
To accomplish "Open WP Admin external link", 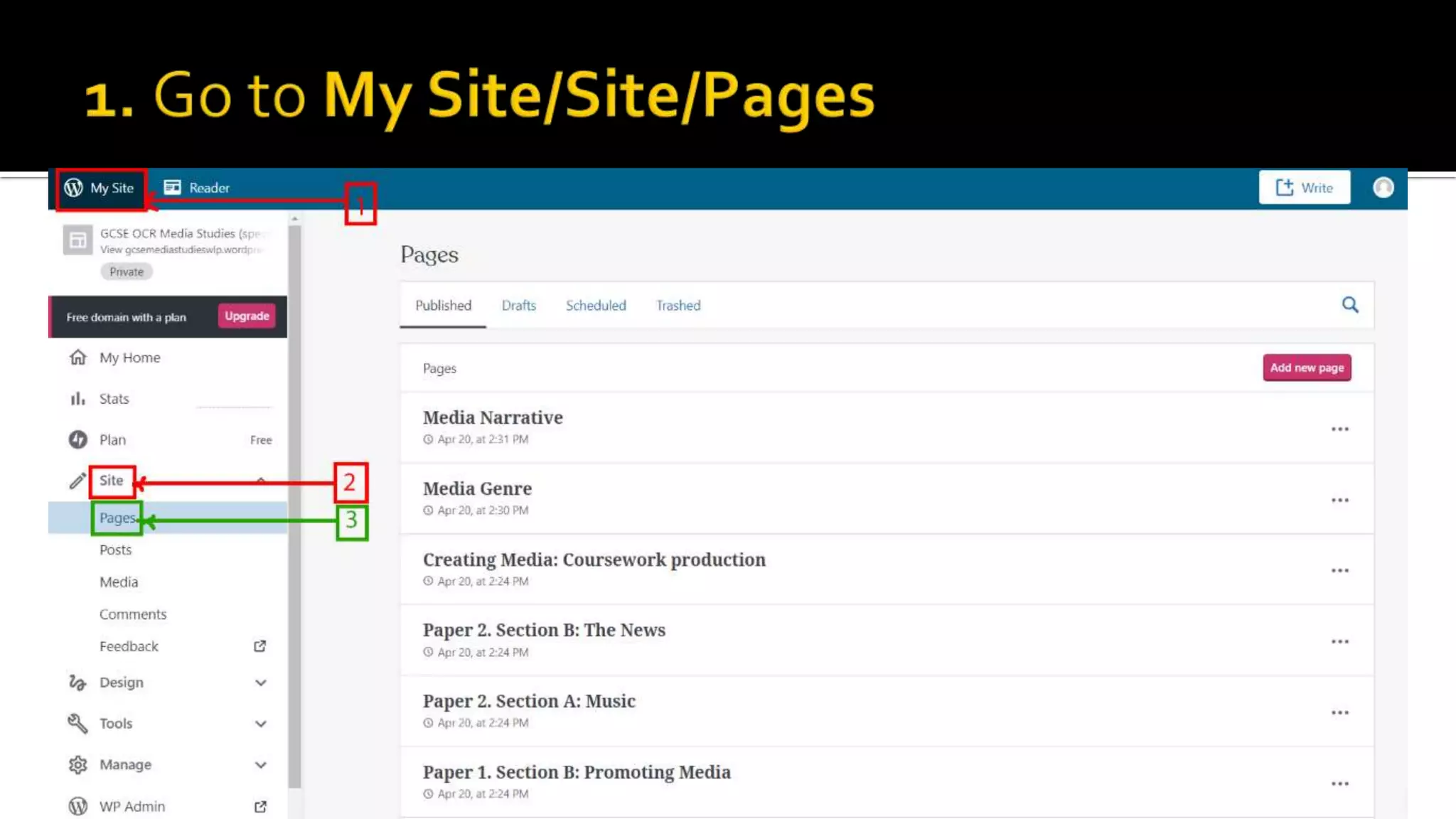I will [x=260, y=806].
